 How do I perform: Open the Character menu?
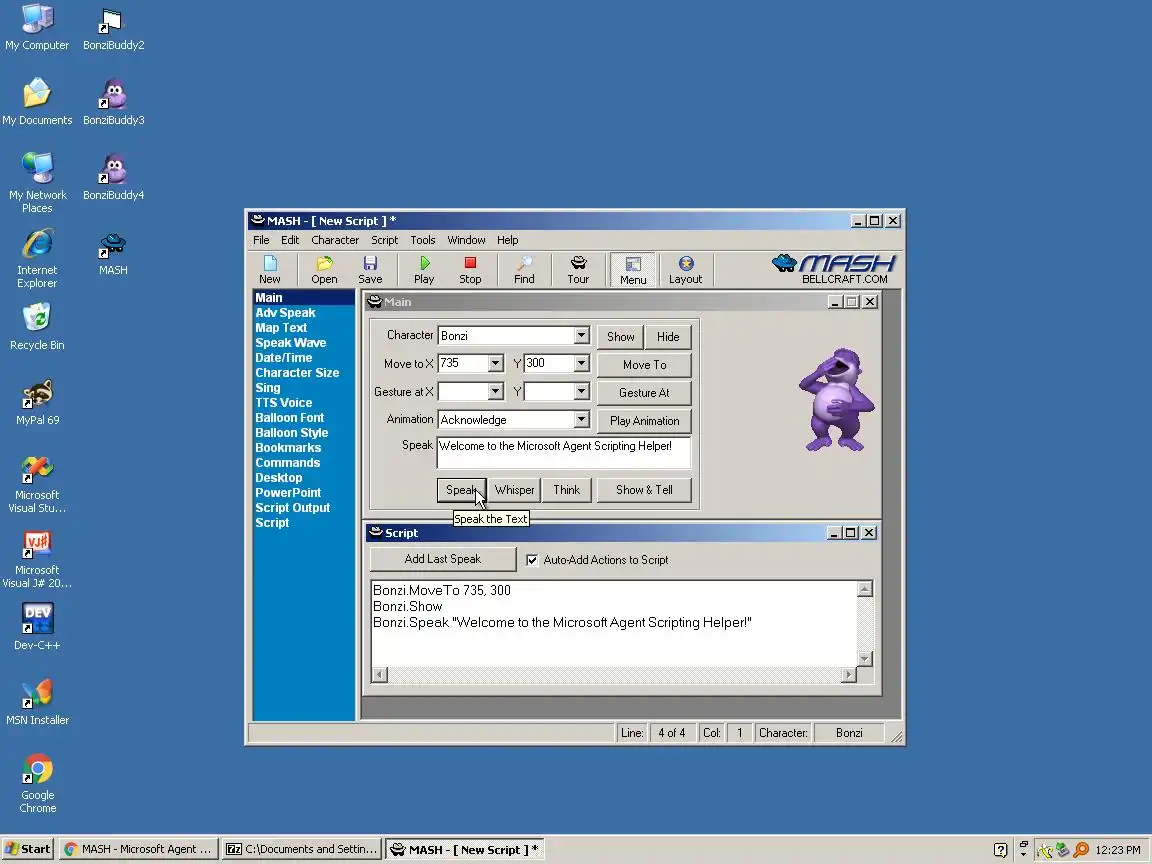[x=335, y=240]
